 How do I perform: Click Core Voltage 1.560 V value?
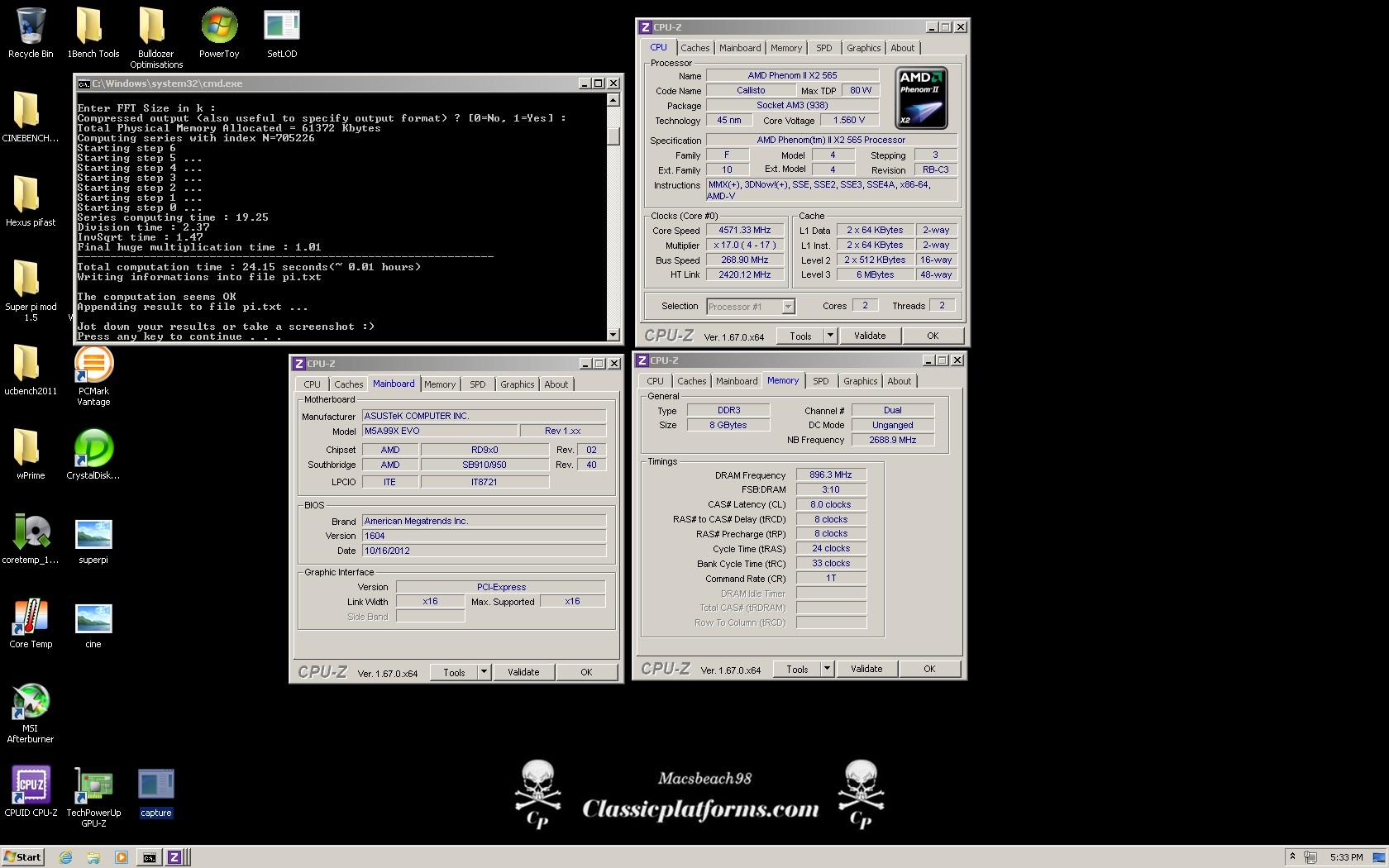pos(849,120)
